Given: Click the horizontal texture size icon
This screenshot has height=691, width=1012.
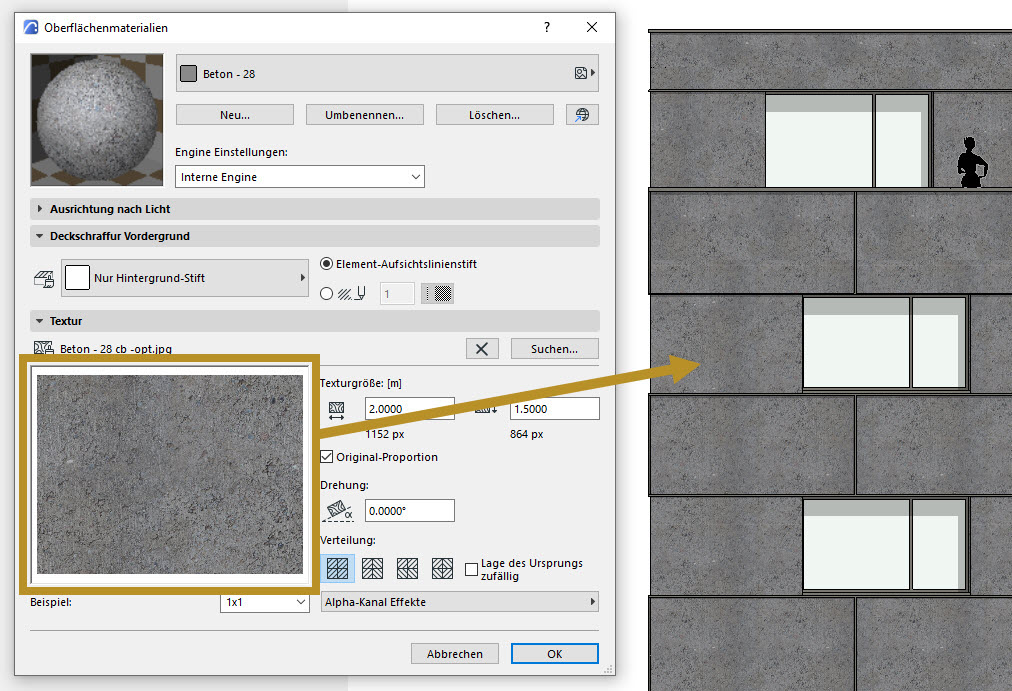Looking at the screenshot, I should point(336,410).
